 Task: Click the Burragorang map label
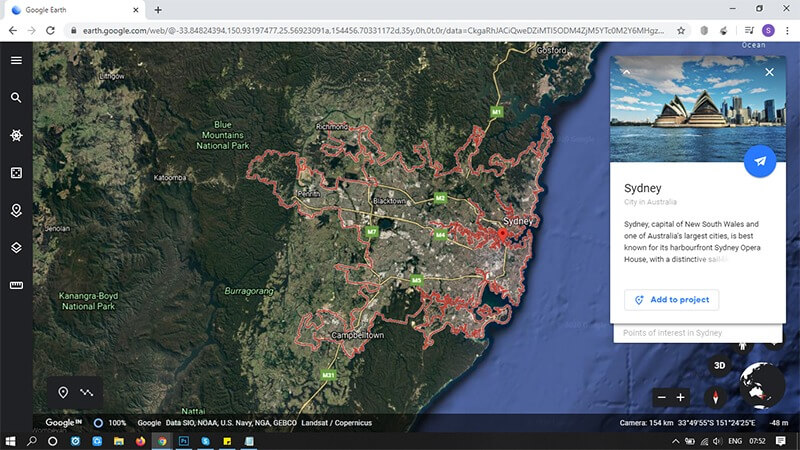click(249, 291)
